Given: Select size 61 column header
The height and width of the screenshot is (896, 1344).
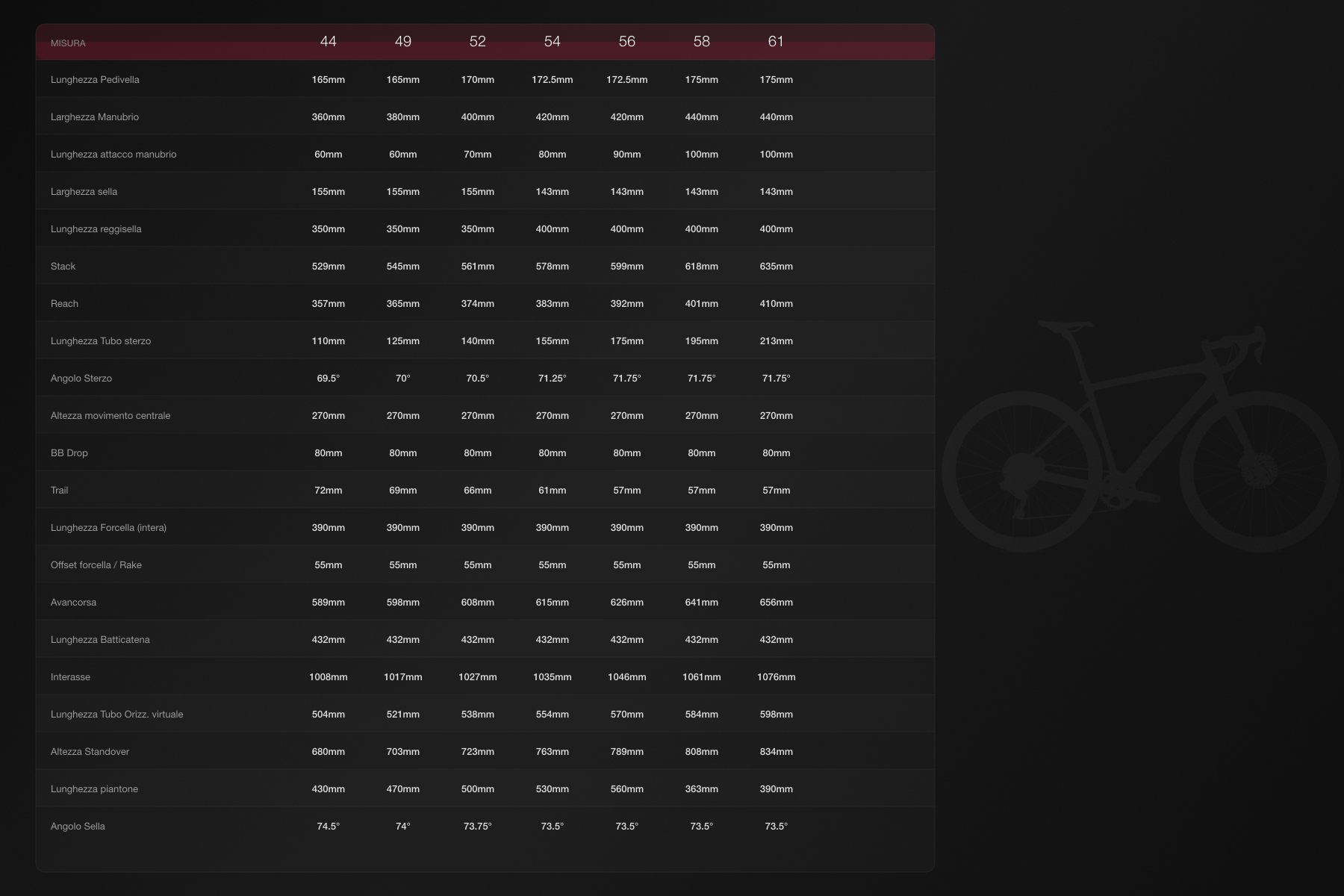Looking at the screenshot, I should coord(777,43).
